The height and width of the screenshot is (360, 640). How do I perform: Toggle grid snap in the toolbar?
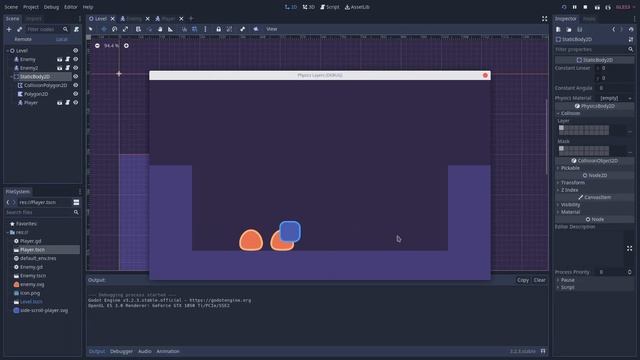[195, 29]
